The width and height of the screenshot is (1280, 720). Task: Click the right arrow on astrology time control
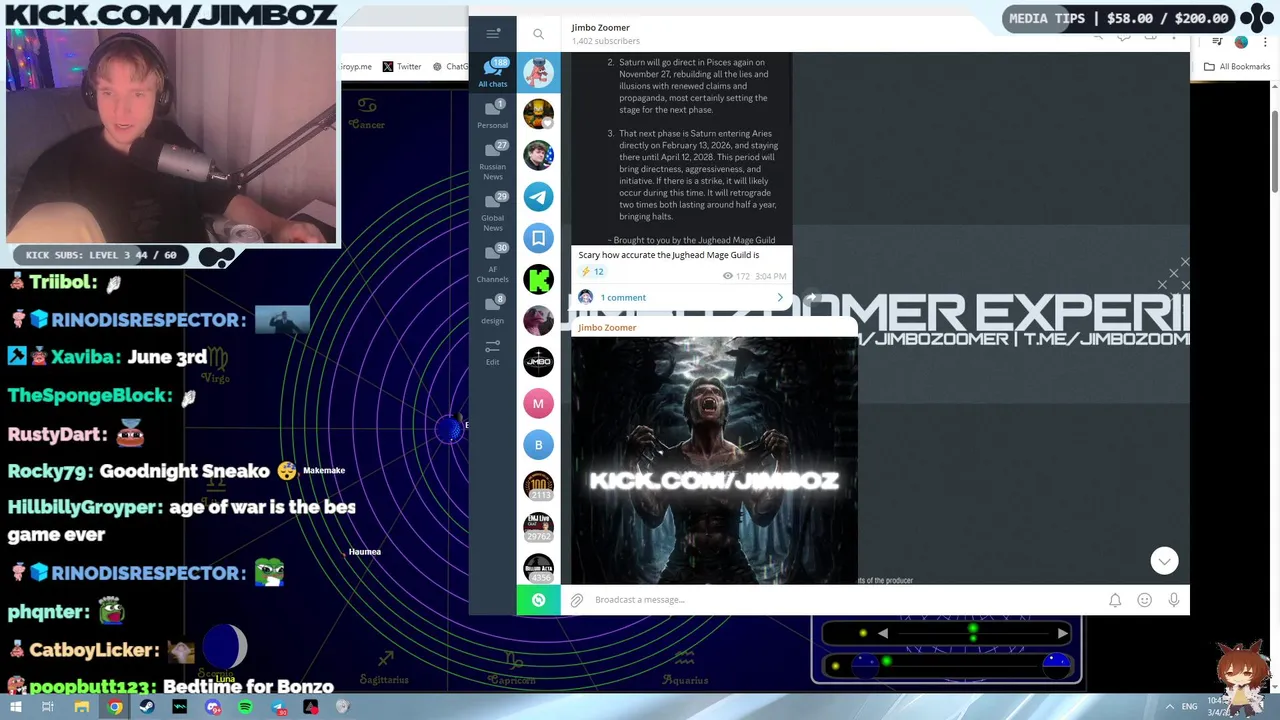(1062, 633)
